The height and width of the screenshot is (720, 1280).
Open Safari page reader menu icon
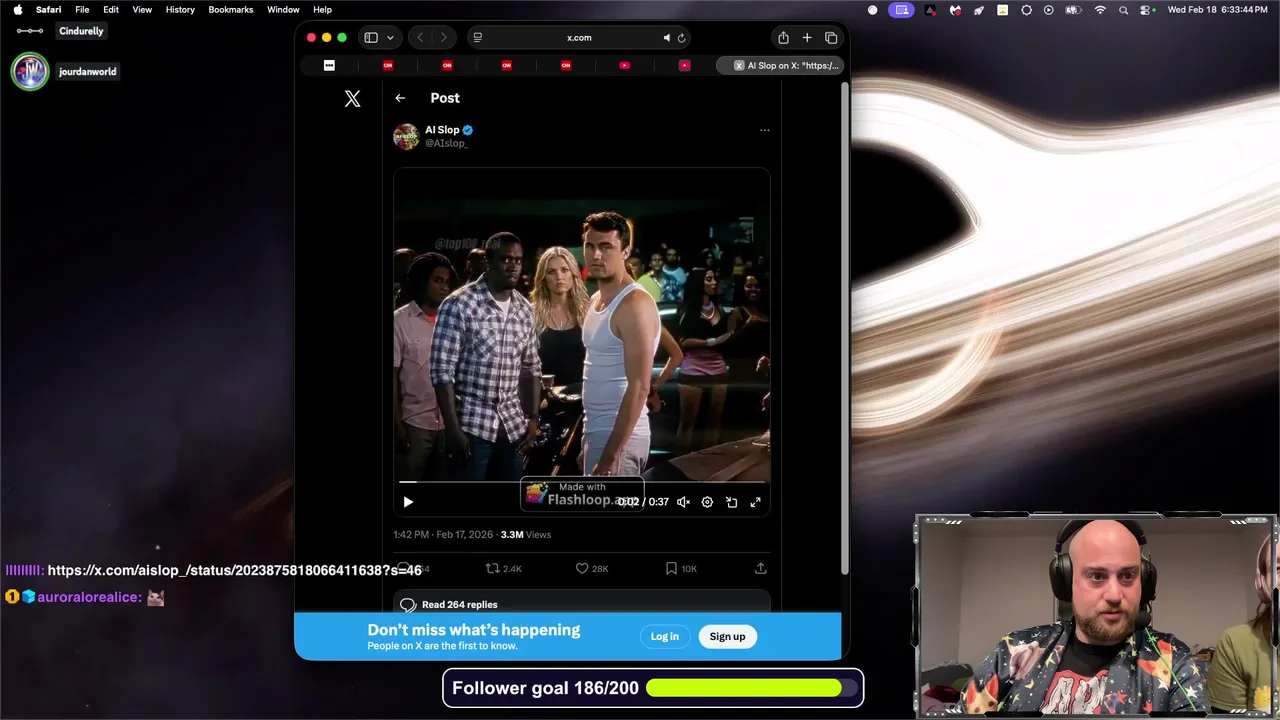[478, 38]
